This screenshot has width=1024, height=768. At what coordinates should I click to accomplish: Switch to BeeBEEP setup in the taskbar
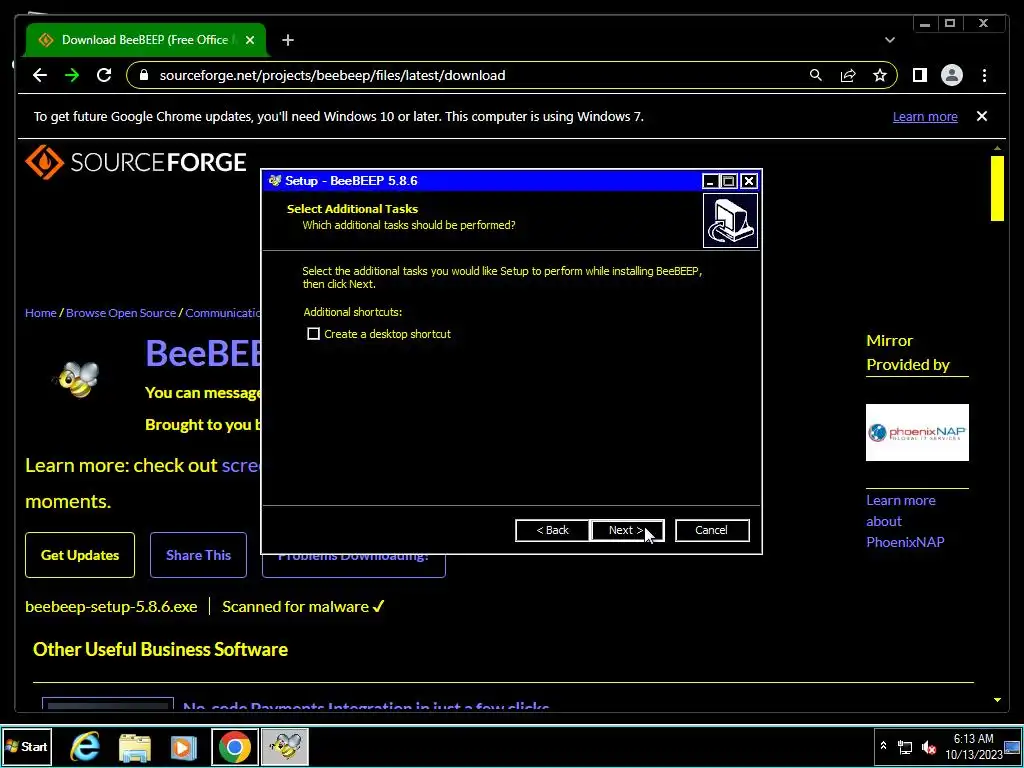pos(285,746)
